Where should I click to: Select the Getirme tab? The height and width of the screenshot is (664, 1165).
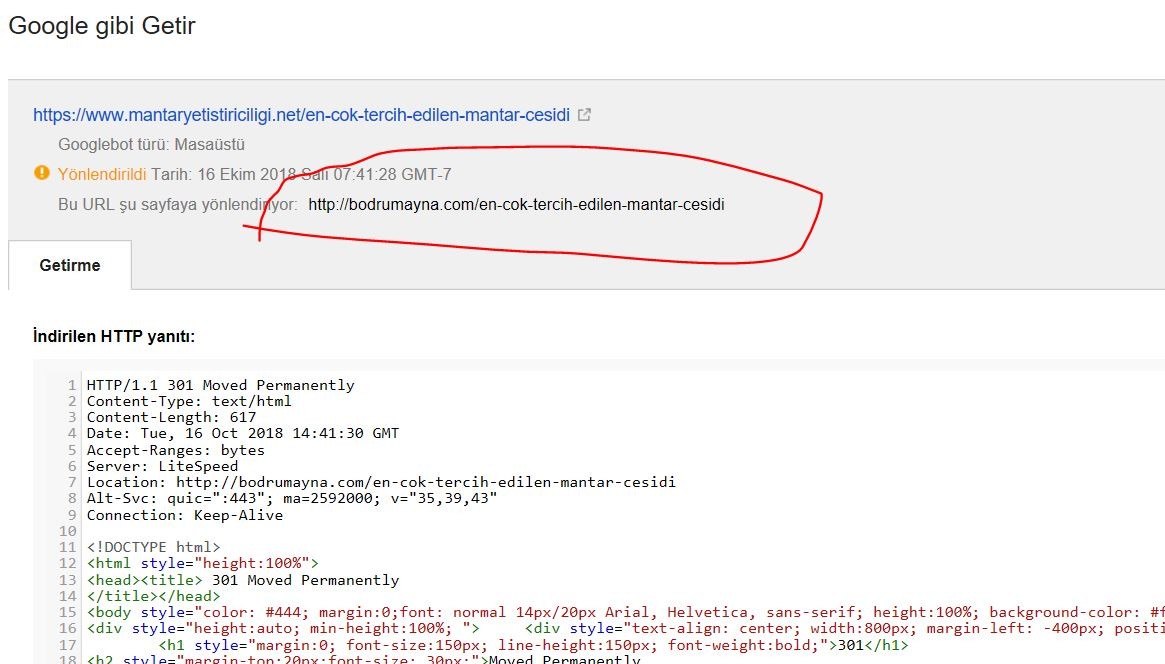click(x=70, y=265)
